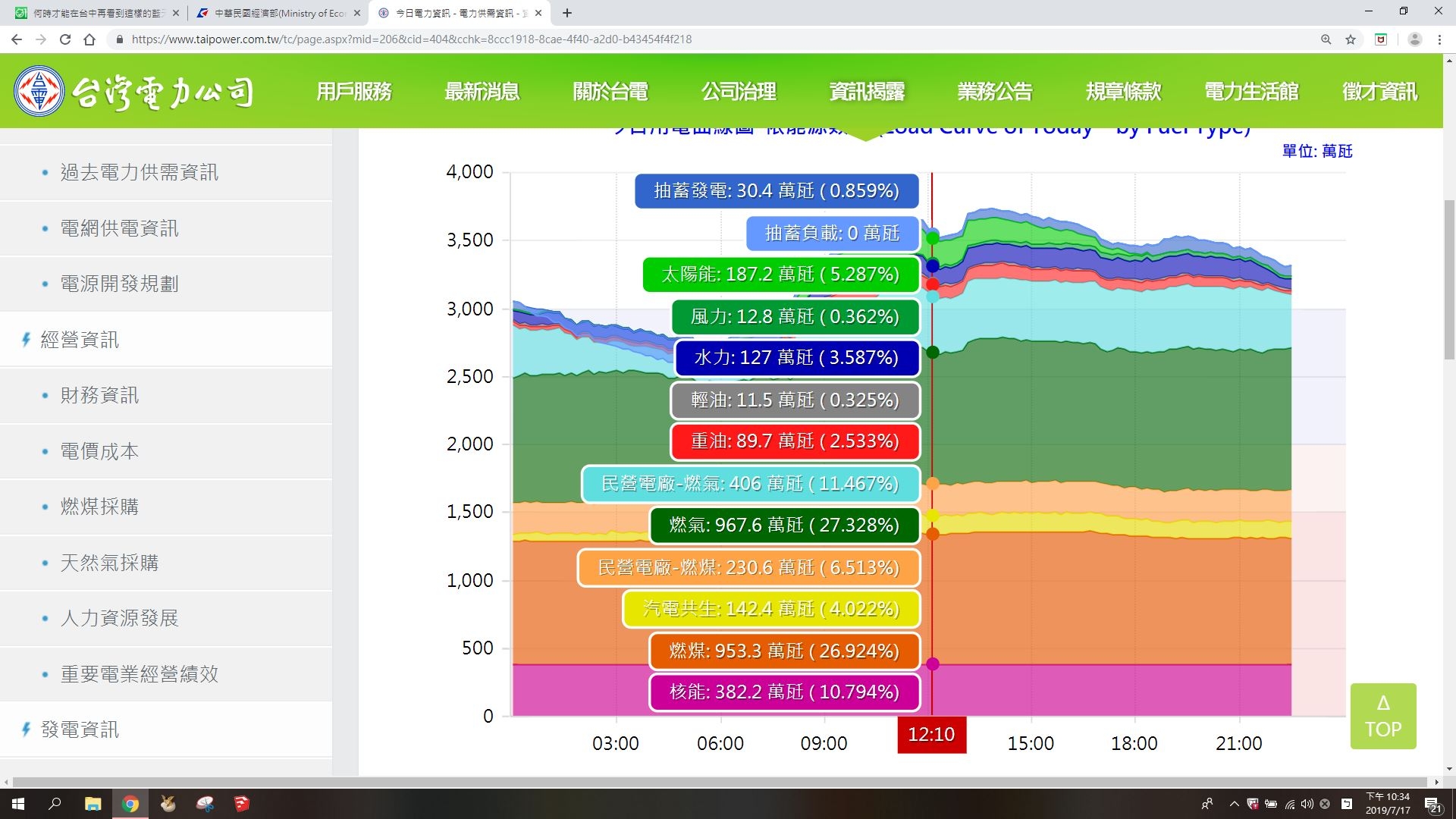Open 關於台電 menu
1456x819 pixels.
coord(610,92)
